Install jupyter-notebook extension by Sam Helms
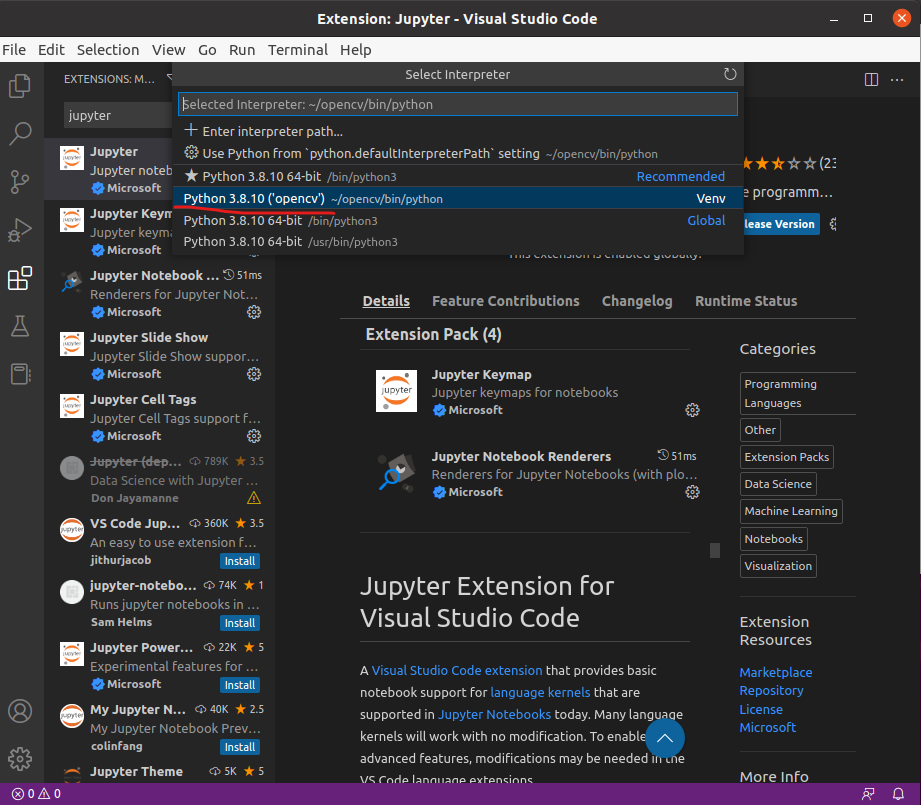921x805 pixels. (x=240, y=623)
